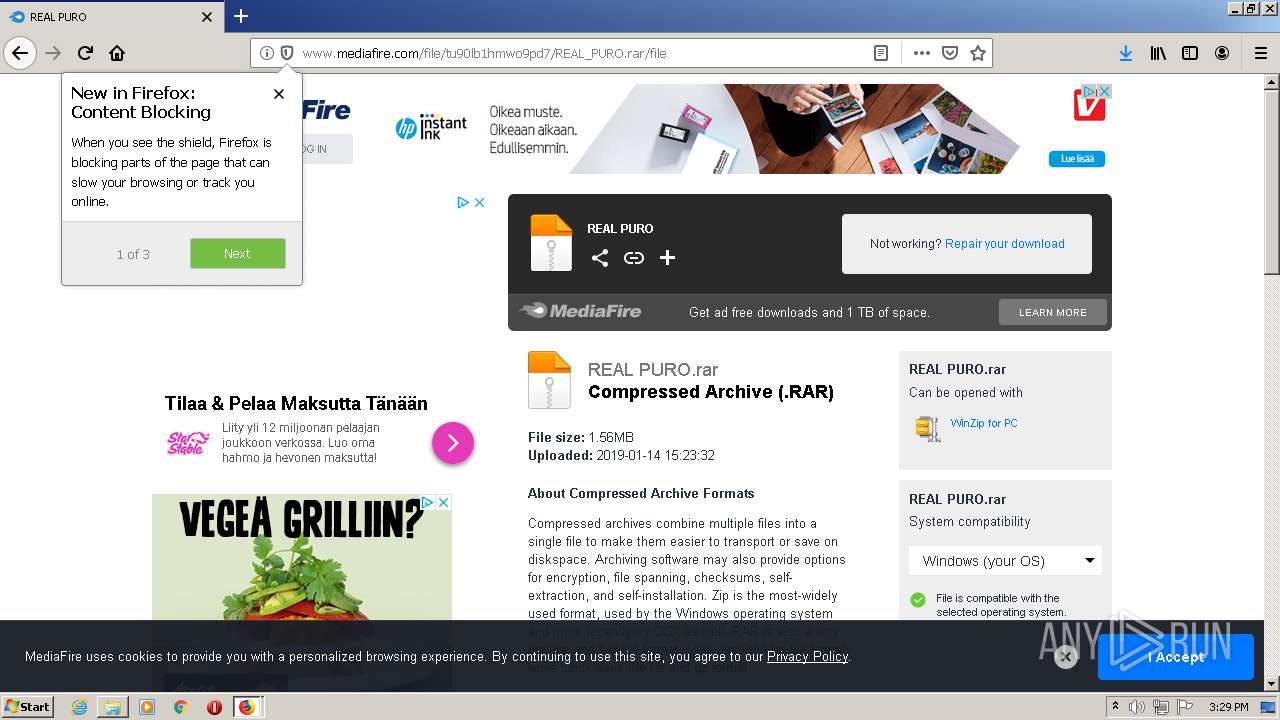Click the REAL PURO.rar file icon
This screenshot has height=720, width=1280.
[x=549, y=380]
